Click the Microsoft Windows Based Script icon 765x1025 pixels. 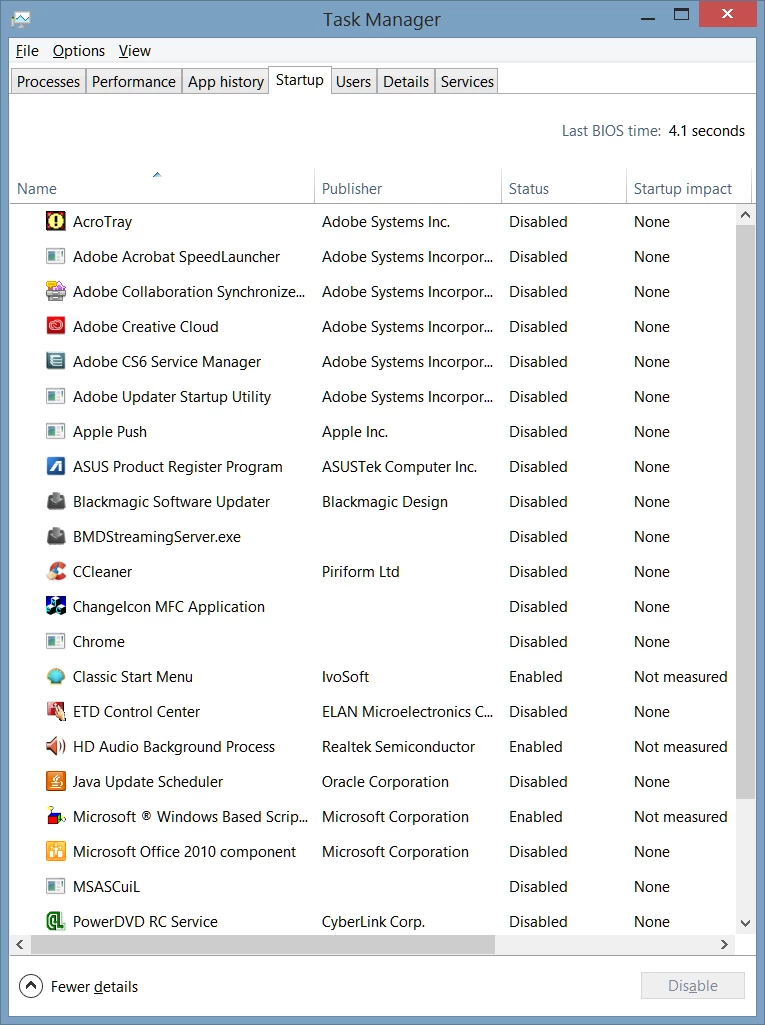click(x=56, y=816)
